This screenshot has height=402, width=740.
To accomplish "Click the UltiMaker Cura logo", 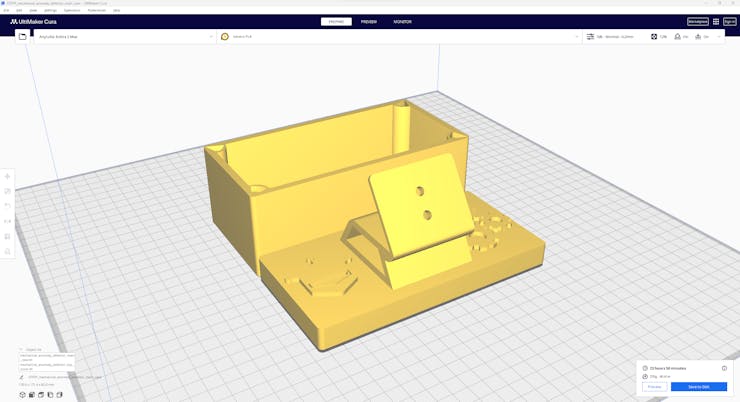I will click(34, 22).
